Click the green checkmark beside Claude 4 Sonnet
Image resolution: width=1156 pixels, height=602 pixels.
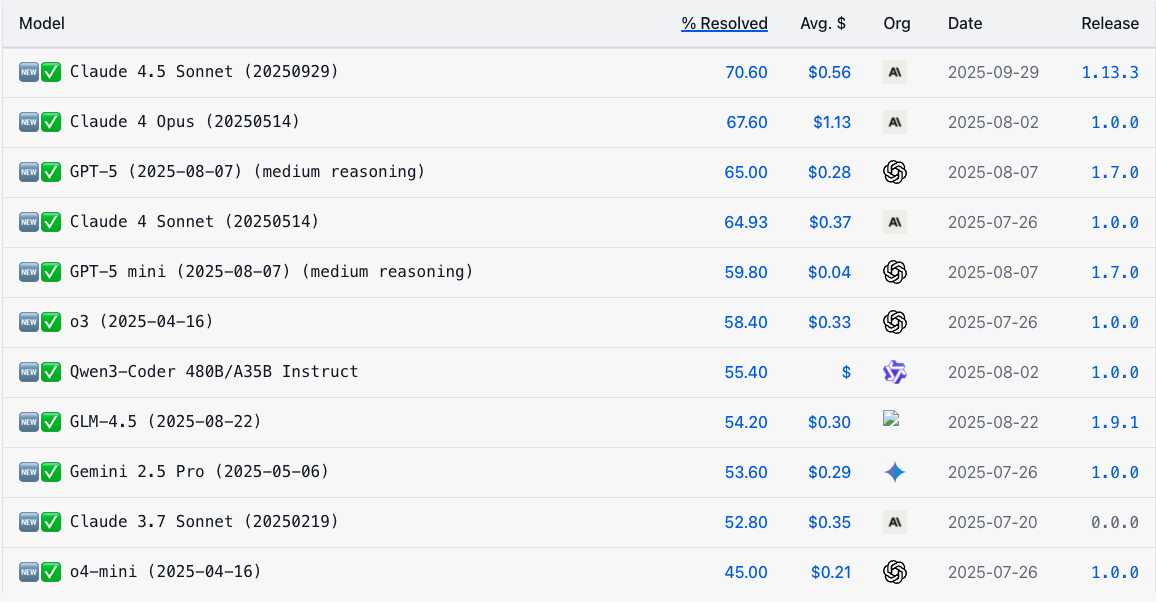(52, 222)
